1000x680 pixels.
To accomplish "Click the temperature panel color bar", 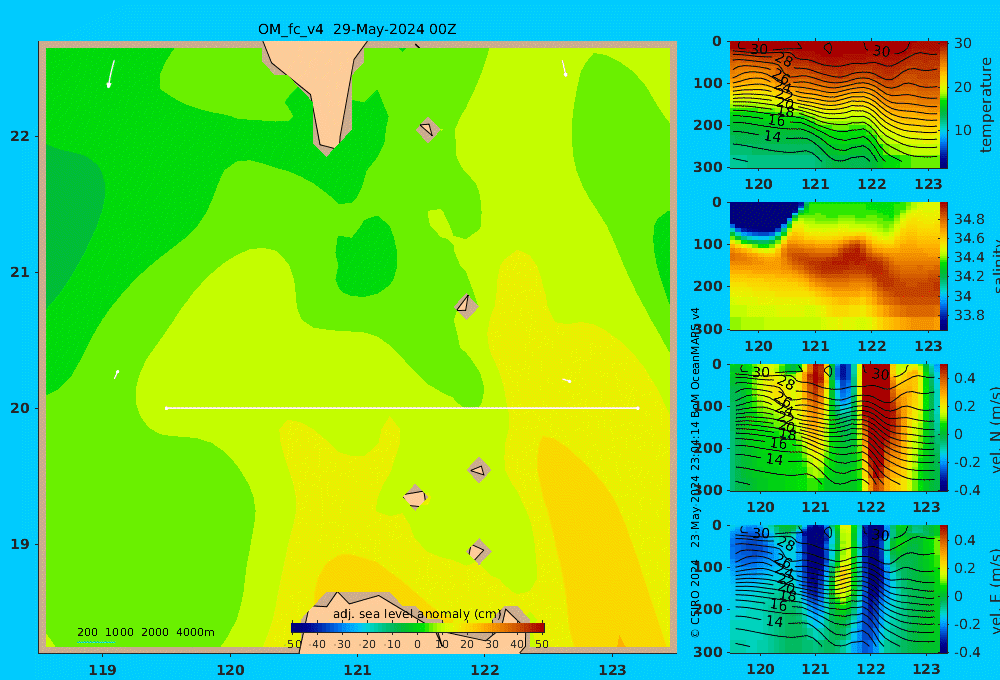I will point(944,105).
